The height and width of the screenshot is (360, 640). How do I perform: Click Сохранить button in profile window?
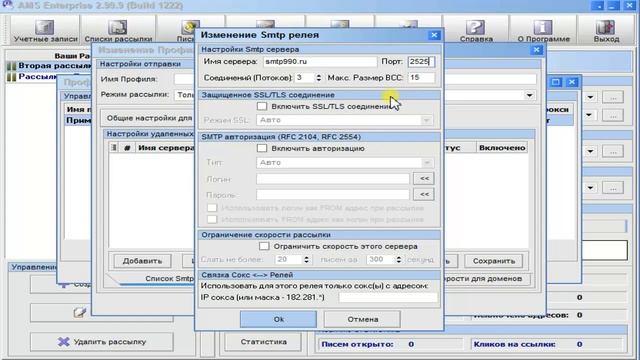(494, 261)
